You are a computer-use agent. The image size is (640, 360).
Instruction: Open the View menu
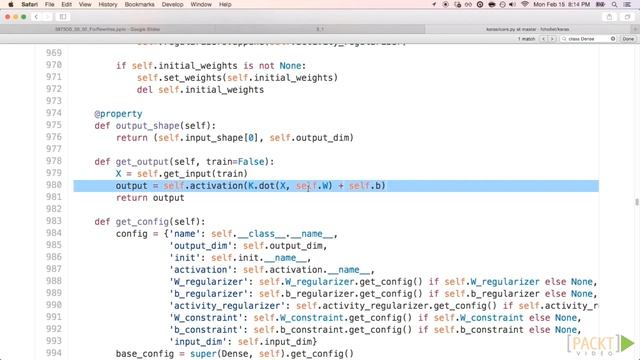(x=85, y=4)
